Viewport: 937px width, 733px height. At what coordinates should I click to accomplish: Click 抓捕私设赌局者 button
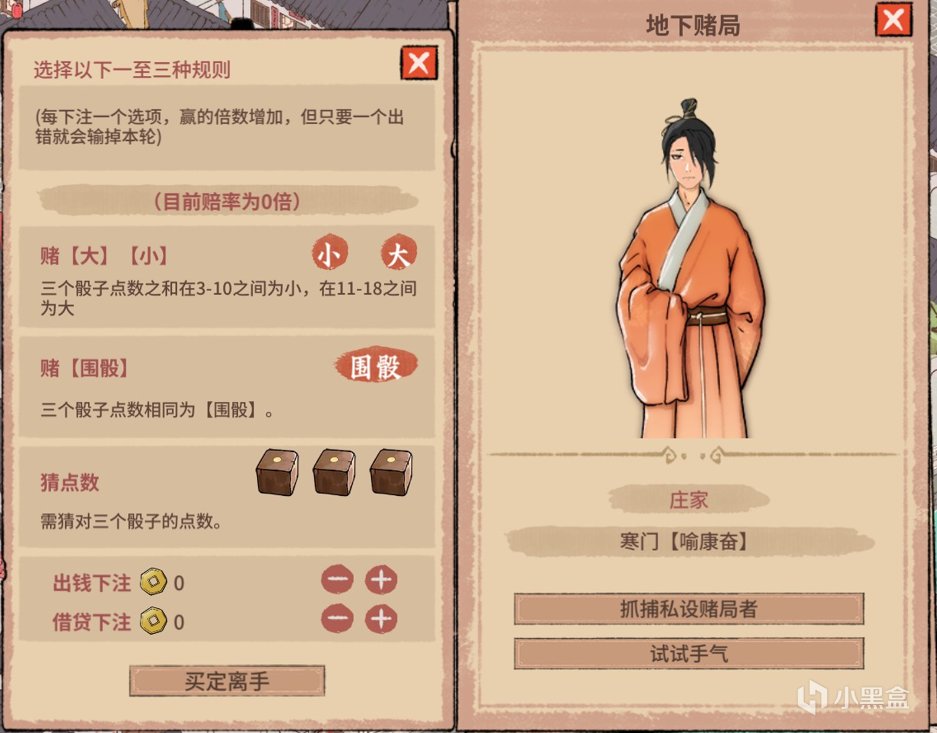coord(689,609)
